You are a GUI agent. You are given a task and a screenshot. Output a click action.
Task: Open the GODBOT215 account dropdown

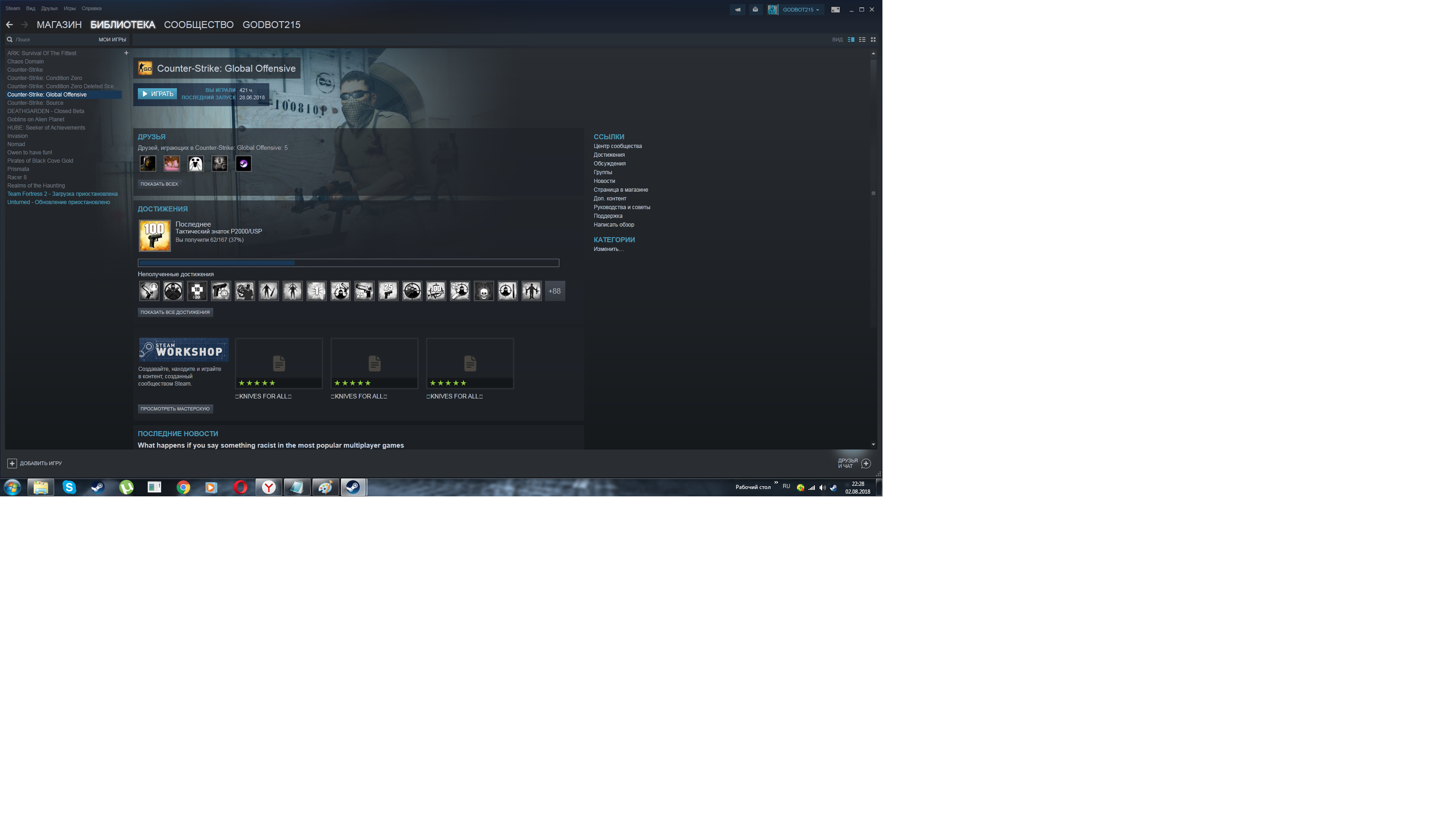click(x=801, y=10)
